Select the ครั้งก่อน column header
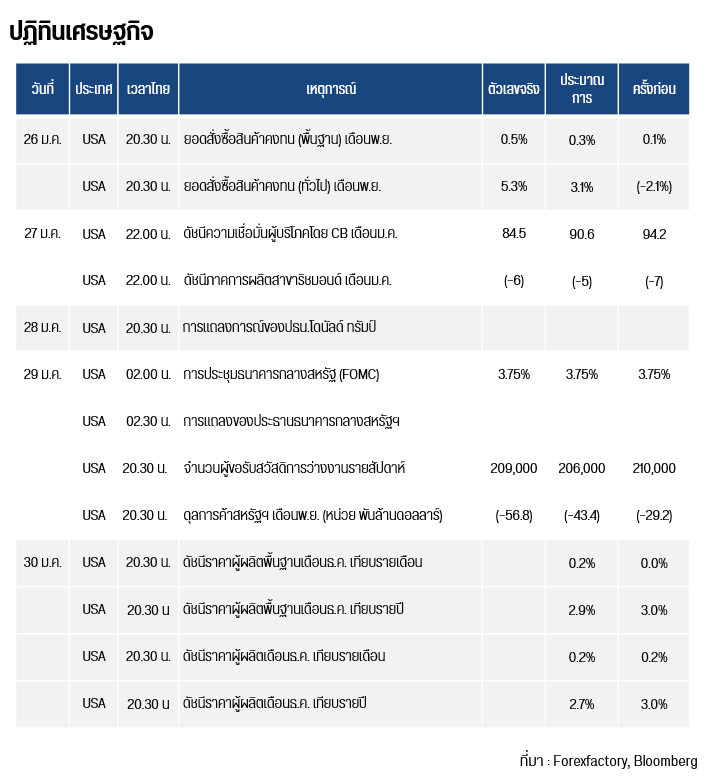Image resolution: width=706 pixels, height=779 pixels. click(x=654, y=89)
